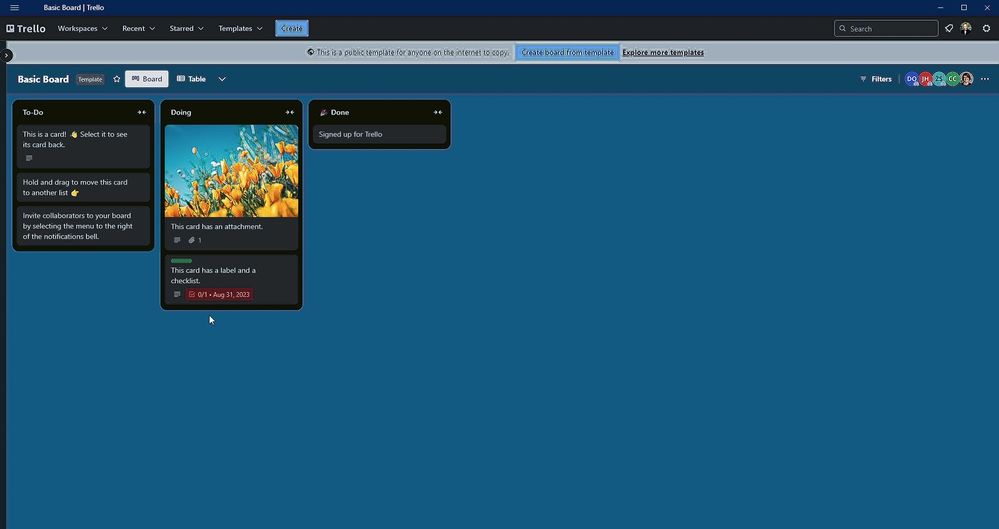Click the To-Do list title
The width and height of the screenshot is (999, 529).
(x=33, y=112)
